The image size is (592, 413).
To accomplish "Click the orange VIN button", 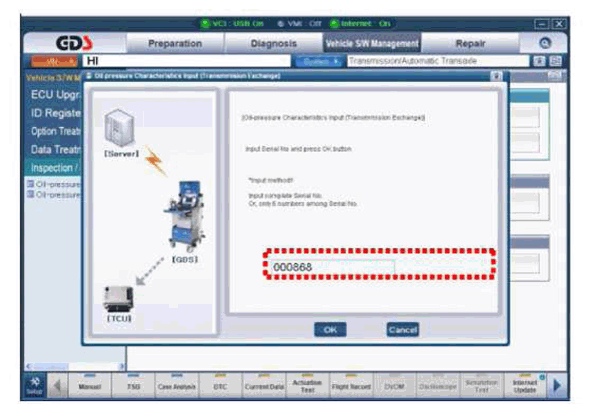I will (x=54, y=61).
